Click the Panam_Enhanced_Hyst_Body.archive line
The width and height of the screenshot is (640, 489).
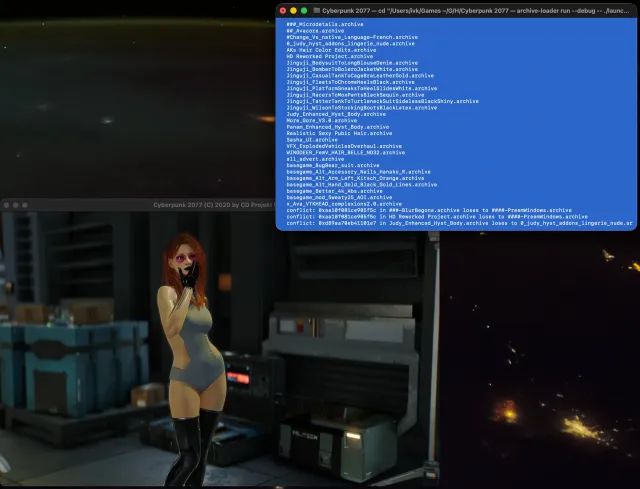click(x=338, y=127)
